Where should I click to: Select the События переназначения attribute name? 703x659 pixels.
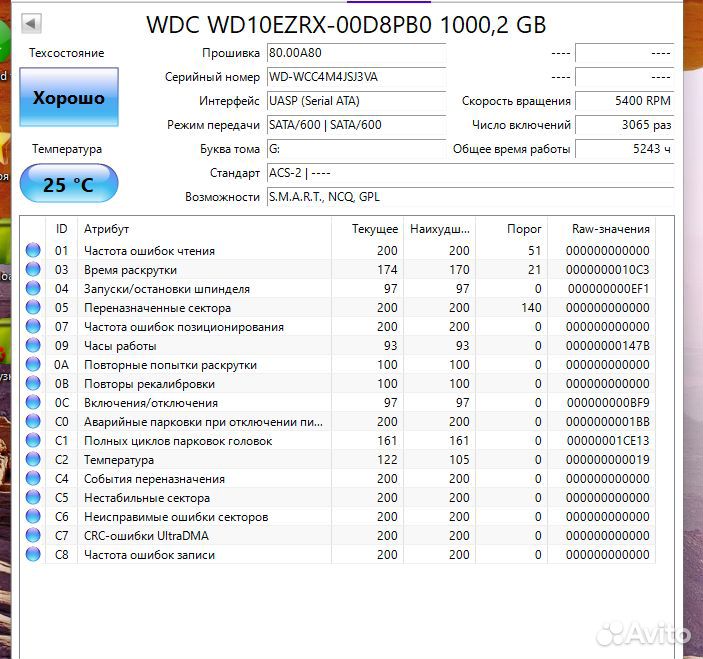pyautogui.click(x=154, y=479)
